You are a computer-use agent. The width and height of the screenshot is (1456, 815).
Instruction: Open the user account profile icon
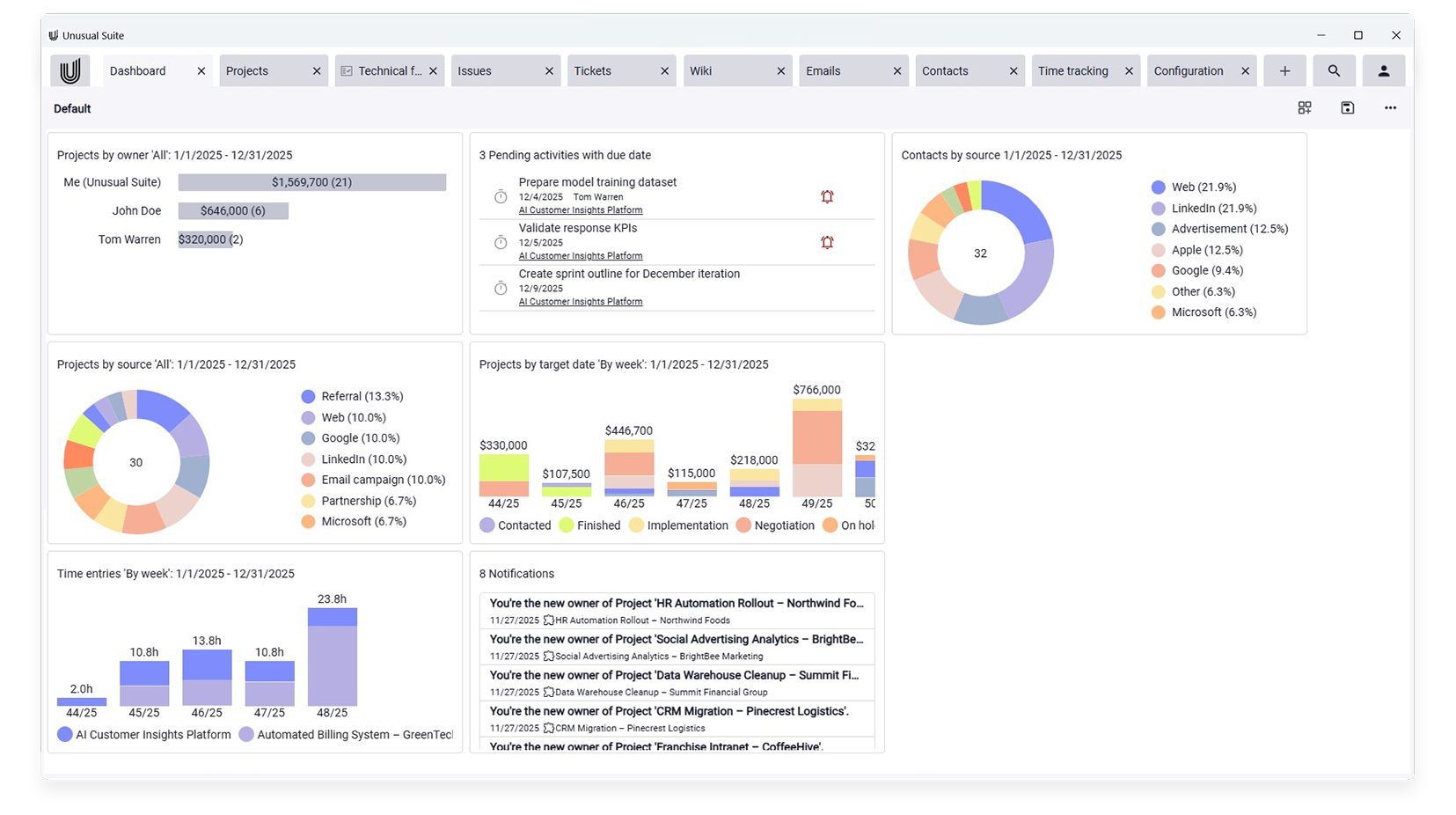tap(1383, 71)
